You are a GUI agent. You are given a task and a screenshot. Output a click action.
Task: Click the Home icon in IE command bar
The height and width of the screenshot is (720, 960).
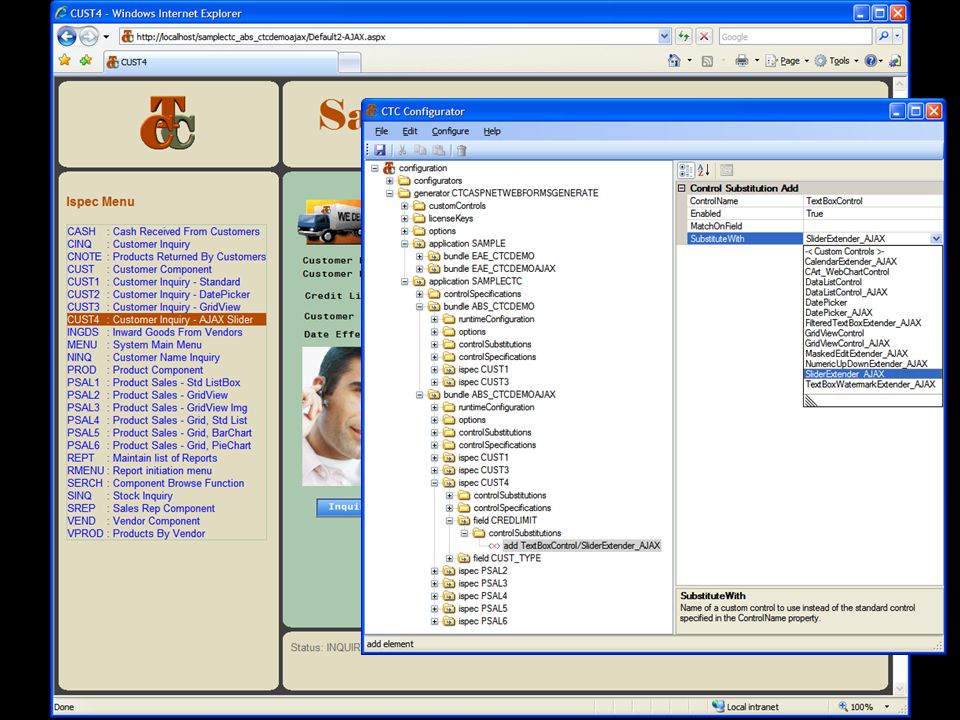(x=674, y=61)
